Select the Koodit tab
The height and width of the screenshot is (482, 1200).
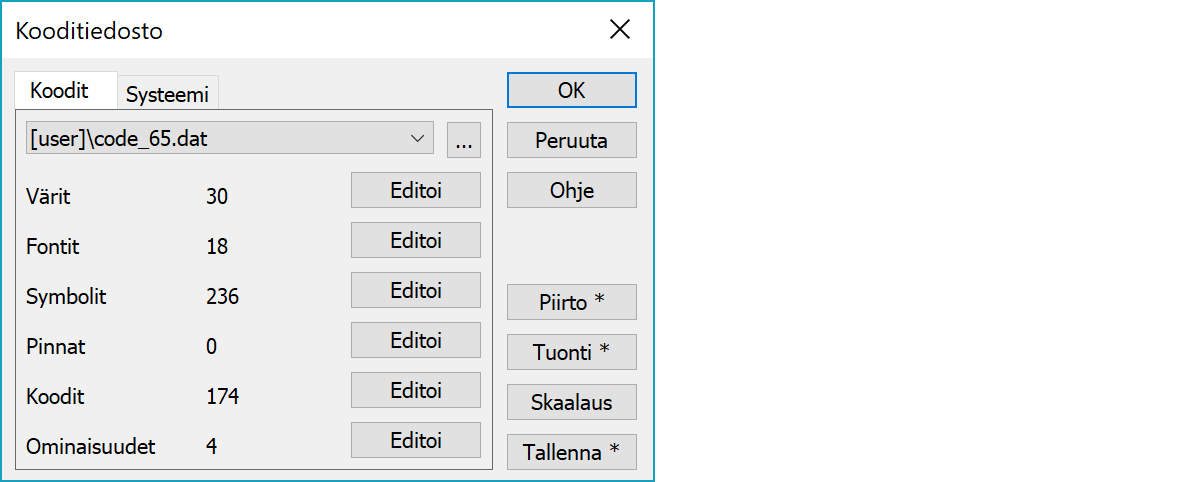tap(60, 90)
